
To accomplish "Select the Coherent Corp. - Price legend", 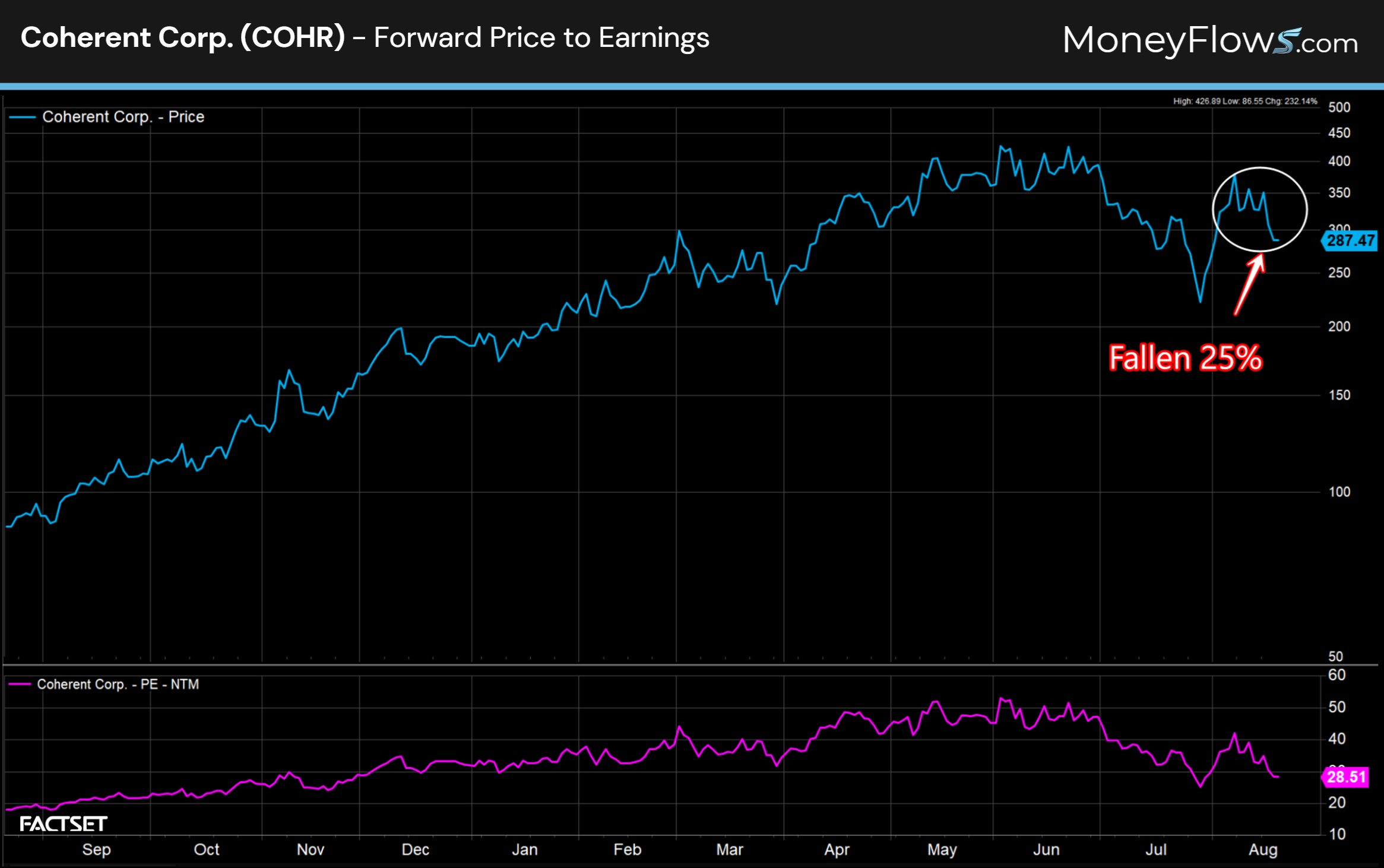I will tap(107, 117).
